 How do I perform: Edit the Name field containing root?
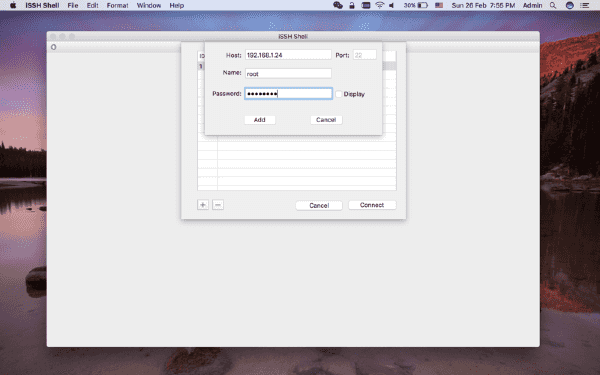(x=288, y=73)
